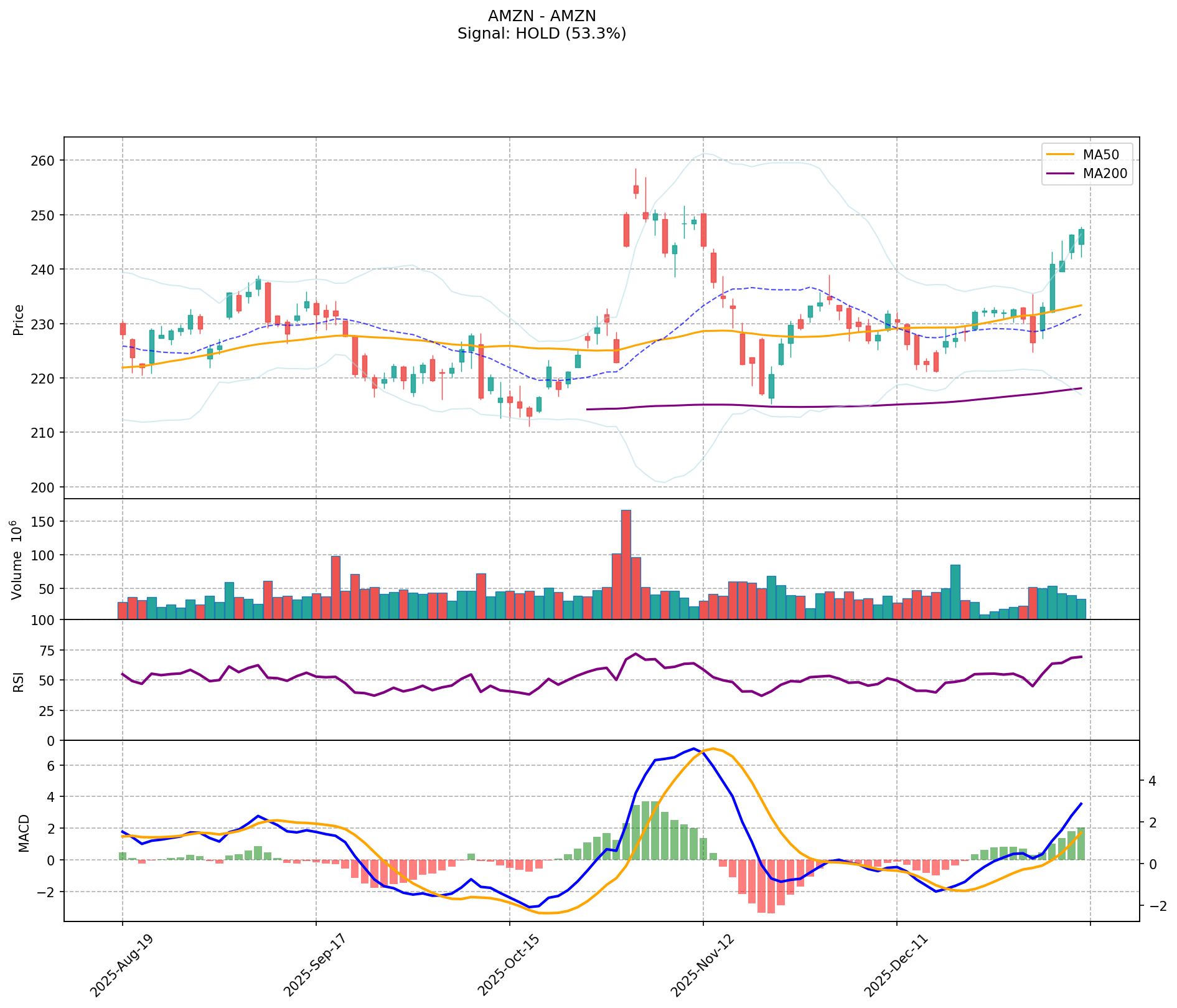Select the orange MA50 legend line swatch
Image resolution: width=1177 pixels, height=1008 pixels.
click(1061, 153)
